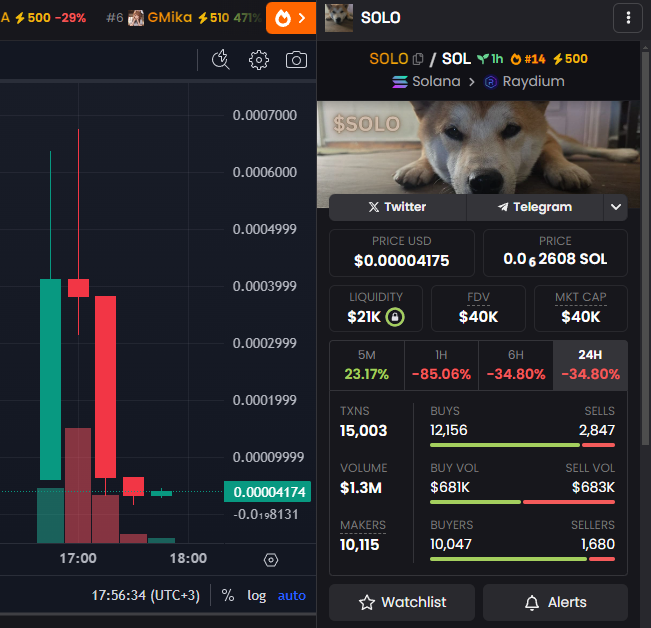Take chart snapshot with camera icon
Screen dimensions: 651x628
[x=296, y=60]
